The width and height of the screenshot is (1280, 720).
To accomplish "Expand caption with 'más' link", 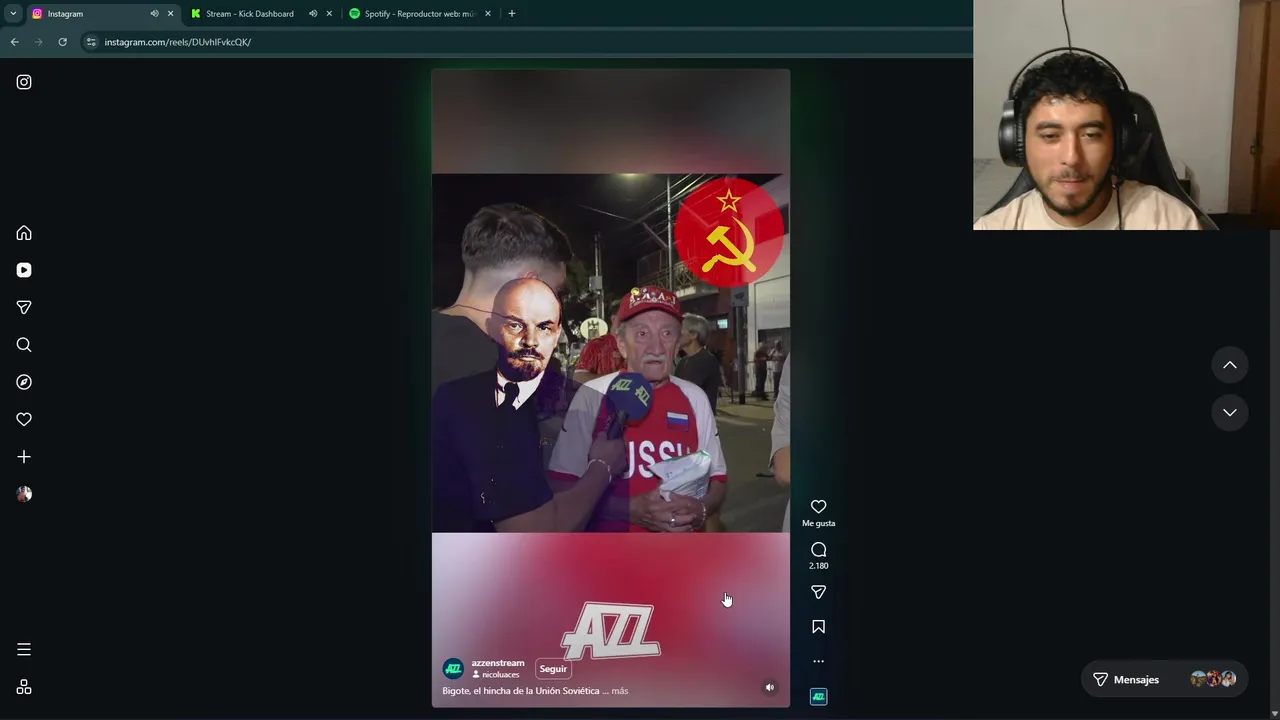I will (x=619, y=691).
